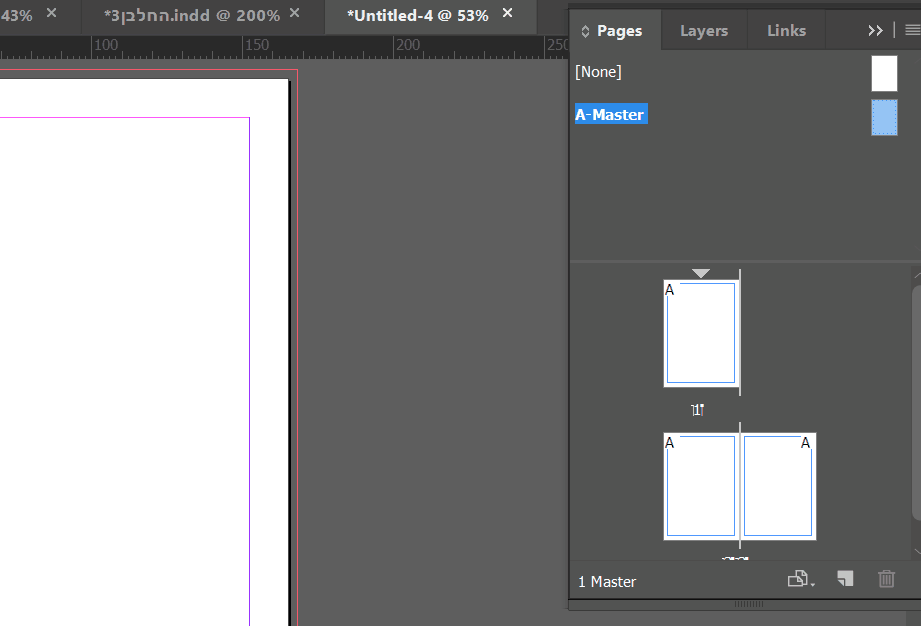Click the A-Master blue page thumbnail
This screenshot has height=626, width=921.
tap(884, 117)
